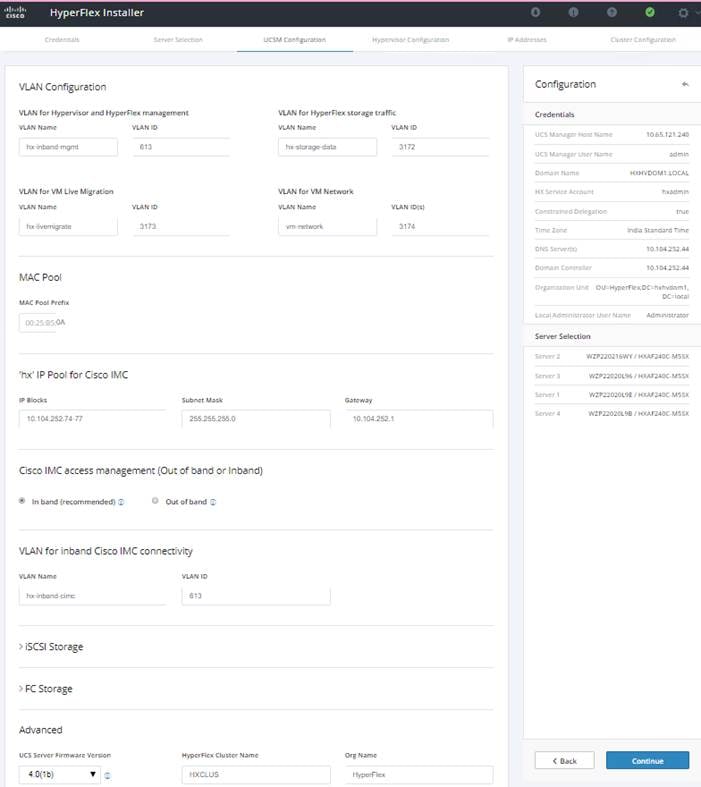Click the vm-network VLAN Name field

point(328,226)
